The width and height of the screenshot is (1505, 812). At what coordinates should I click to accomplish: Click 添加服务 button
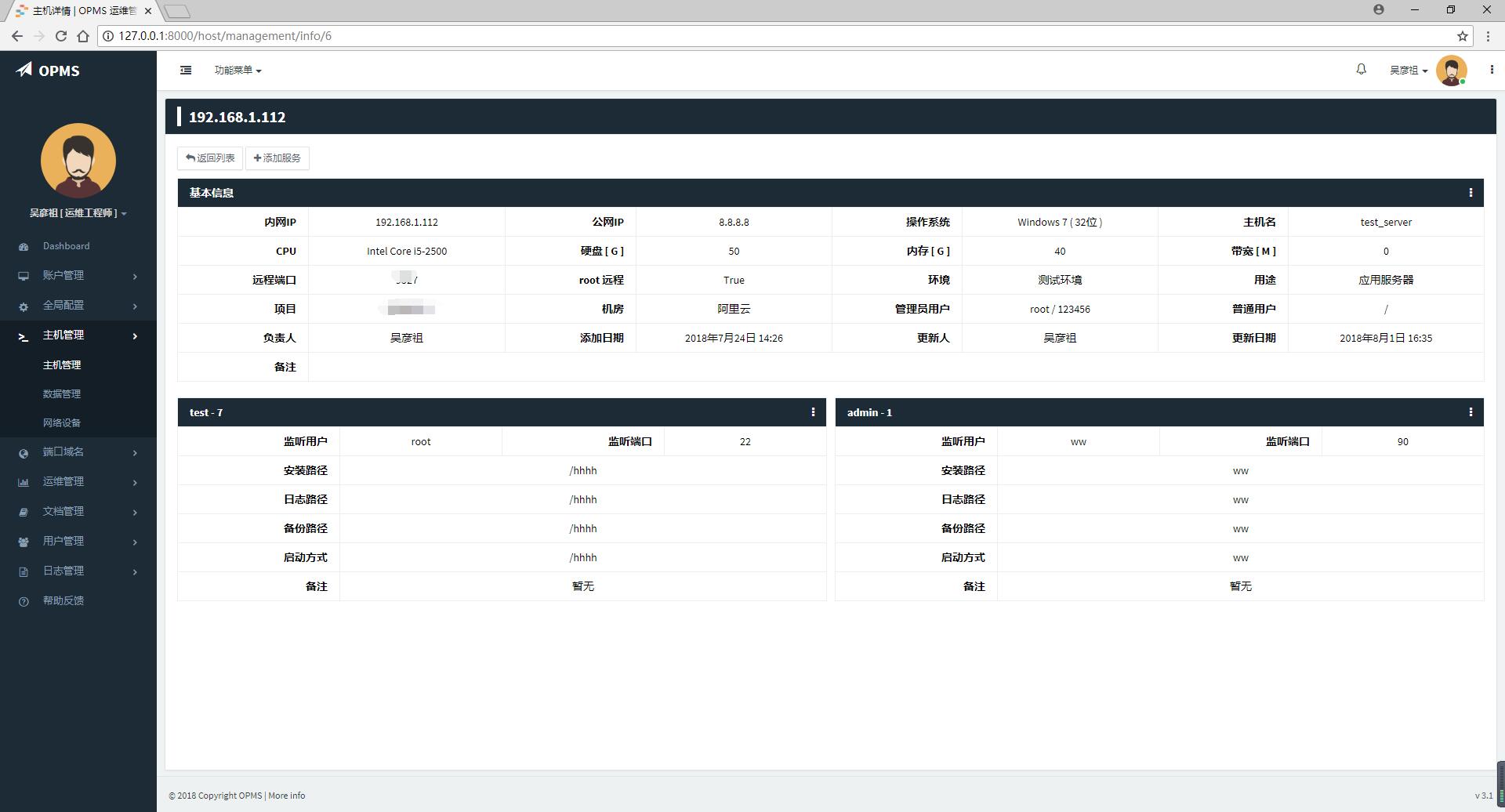click(x=277, y=158)
